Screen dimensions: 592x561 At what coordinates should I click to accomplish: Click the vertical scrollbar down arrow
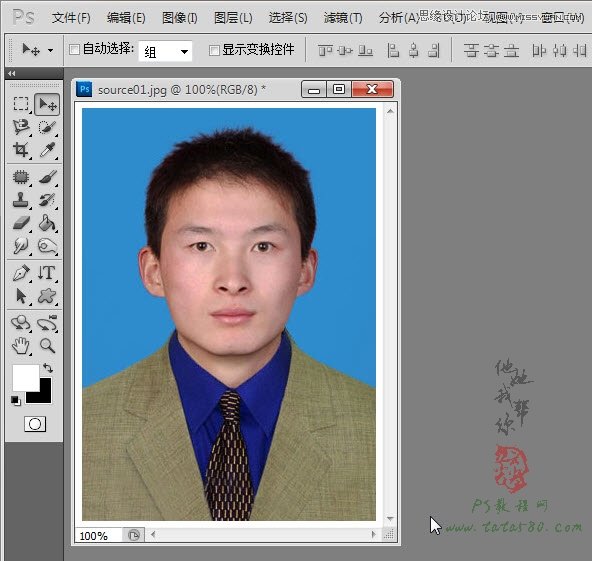[390, 519]
